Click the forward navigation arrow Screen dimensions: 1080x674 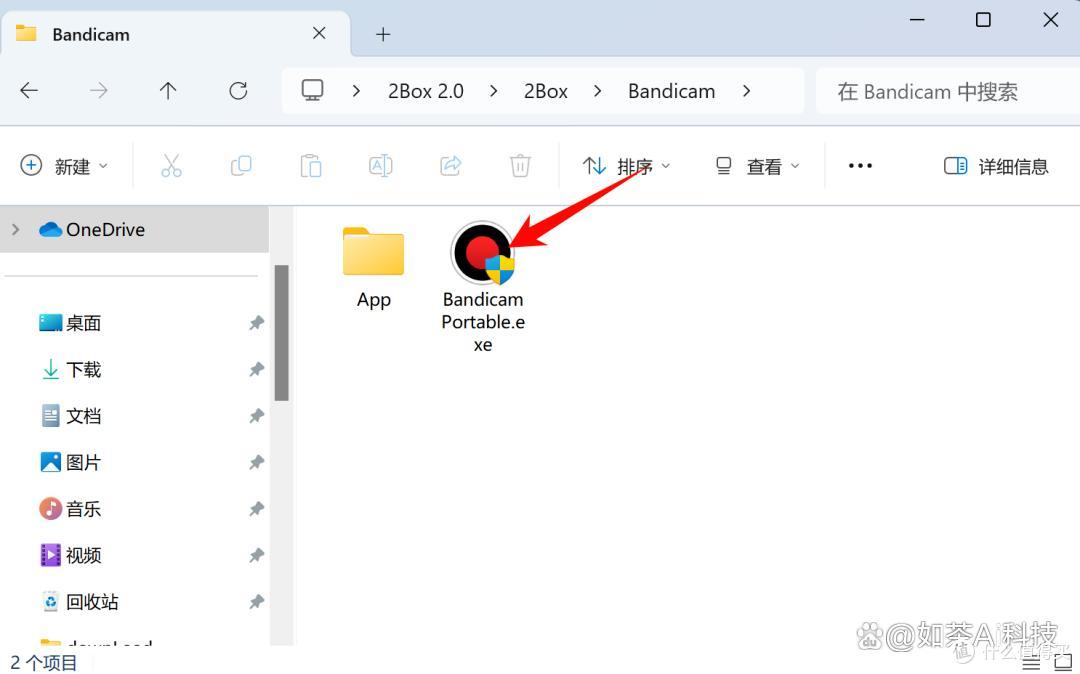98,90
